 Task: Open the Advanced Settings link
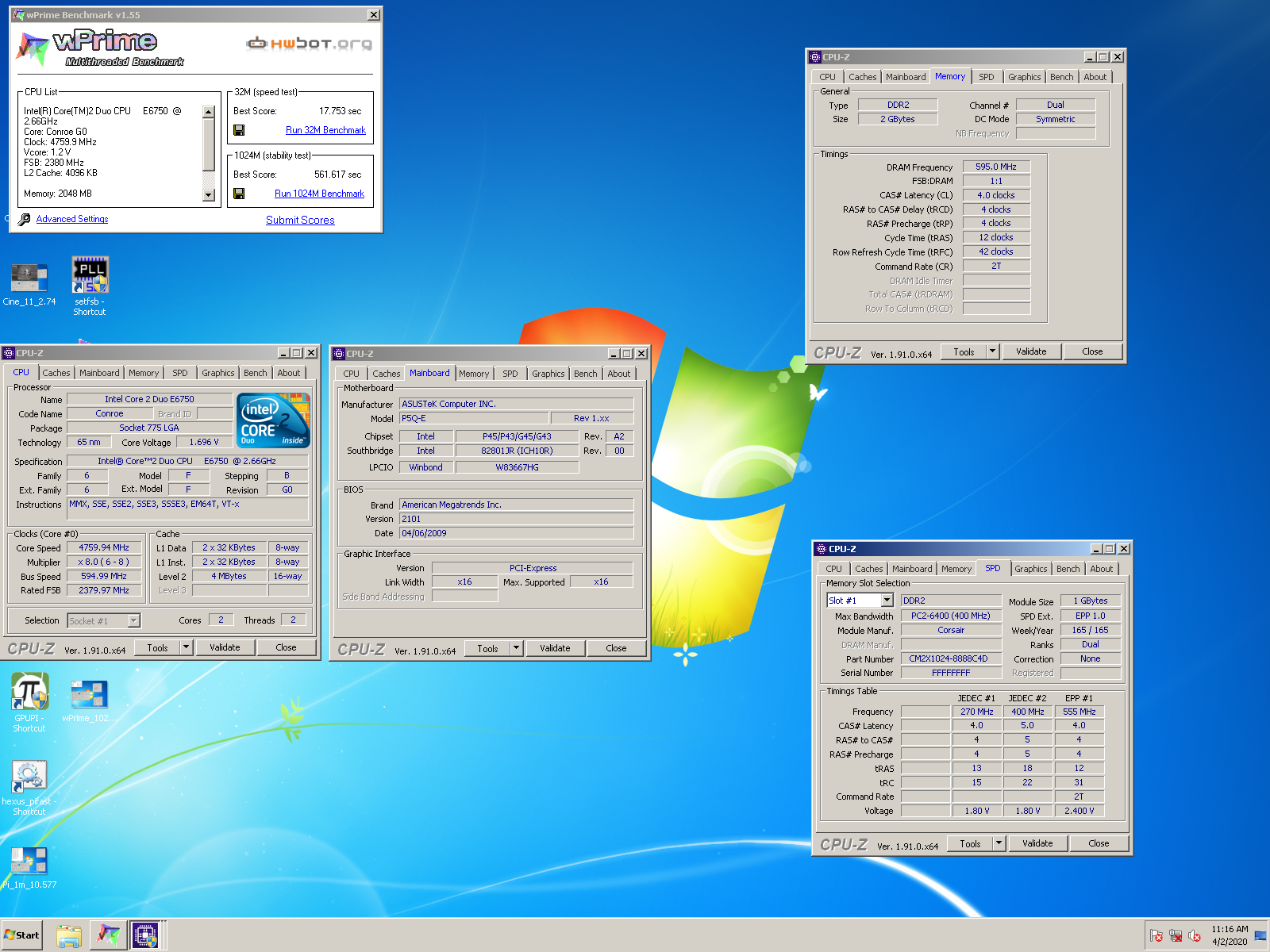pyautogui.click(x=72, y=219)
